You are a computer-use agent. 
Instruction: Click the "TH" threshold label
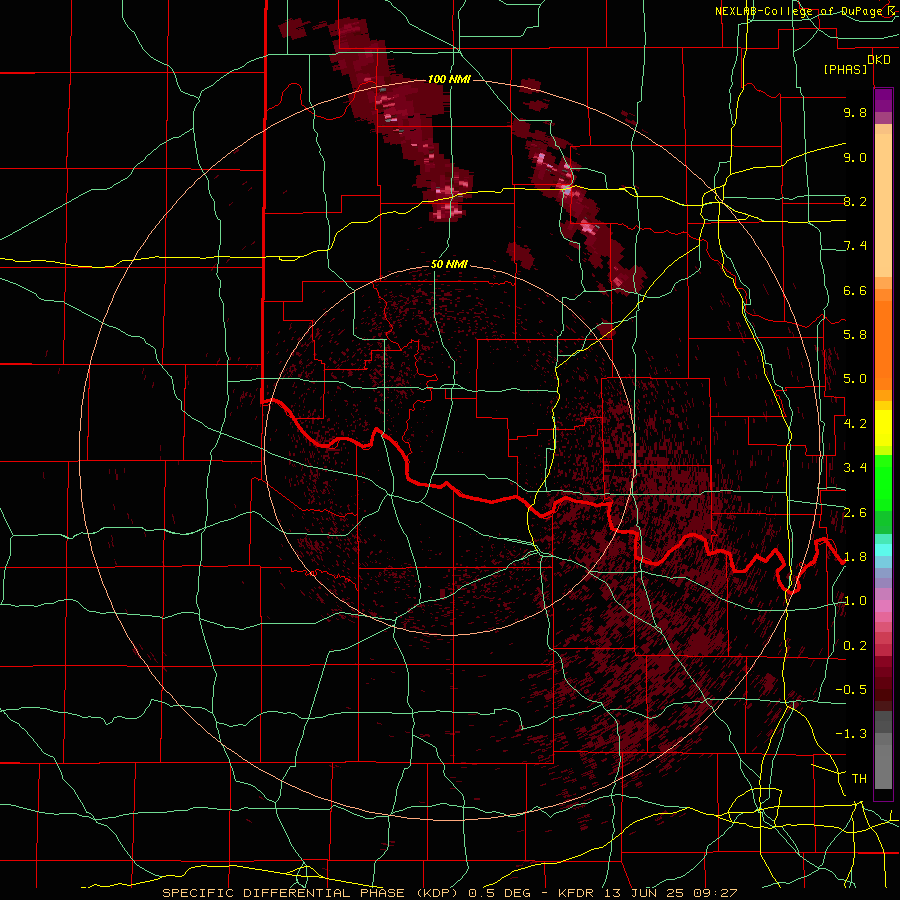click(x=859, y=779)
